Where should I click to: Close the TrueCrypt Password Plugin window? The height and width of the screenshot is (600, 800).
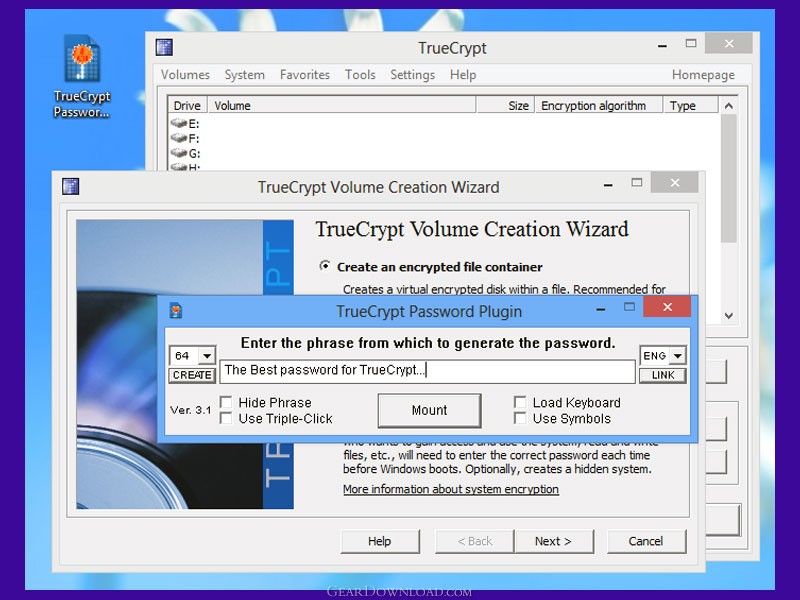667,307
